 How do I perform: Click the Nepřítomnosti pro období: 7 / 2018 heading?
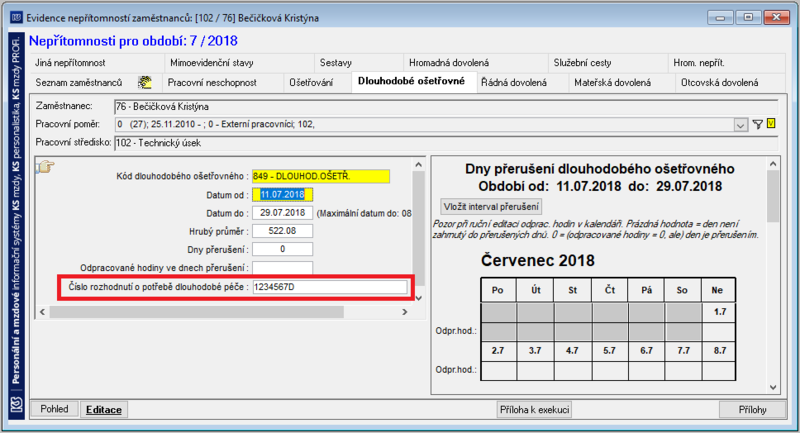tap(133, 41)
